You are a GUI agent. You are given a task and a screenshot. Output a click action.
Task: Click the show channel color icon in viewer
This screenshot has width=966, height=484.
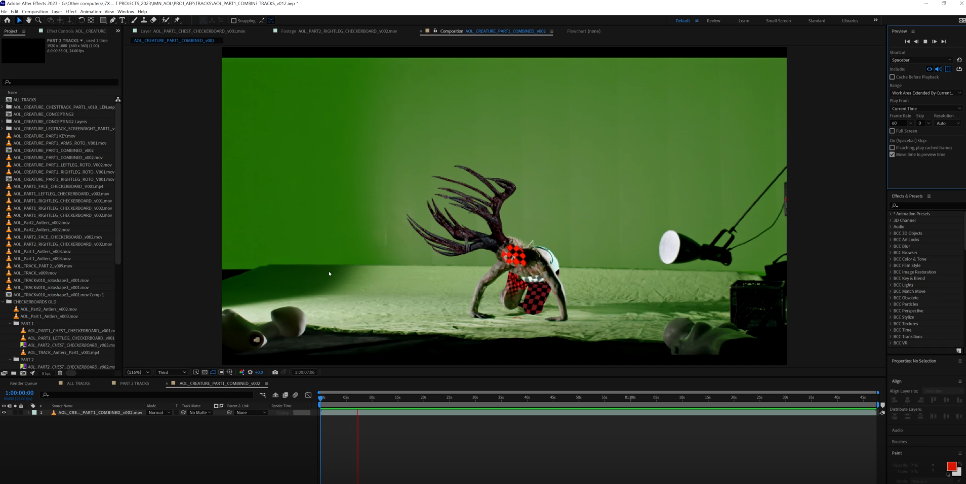(x=242, y=373)
